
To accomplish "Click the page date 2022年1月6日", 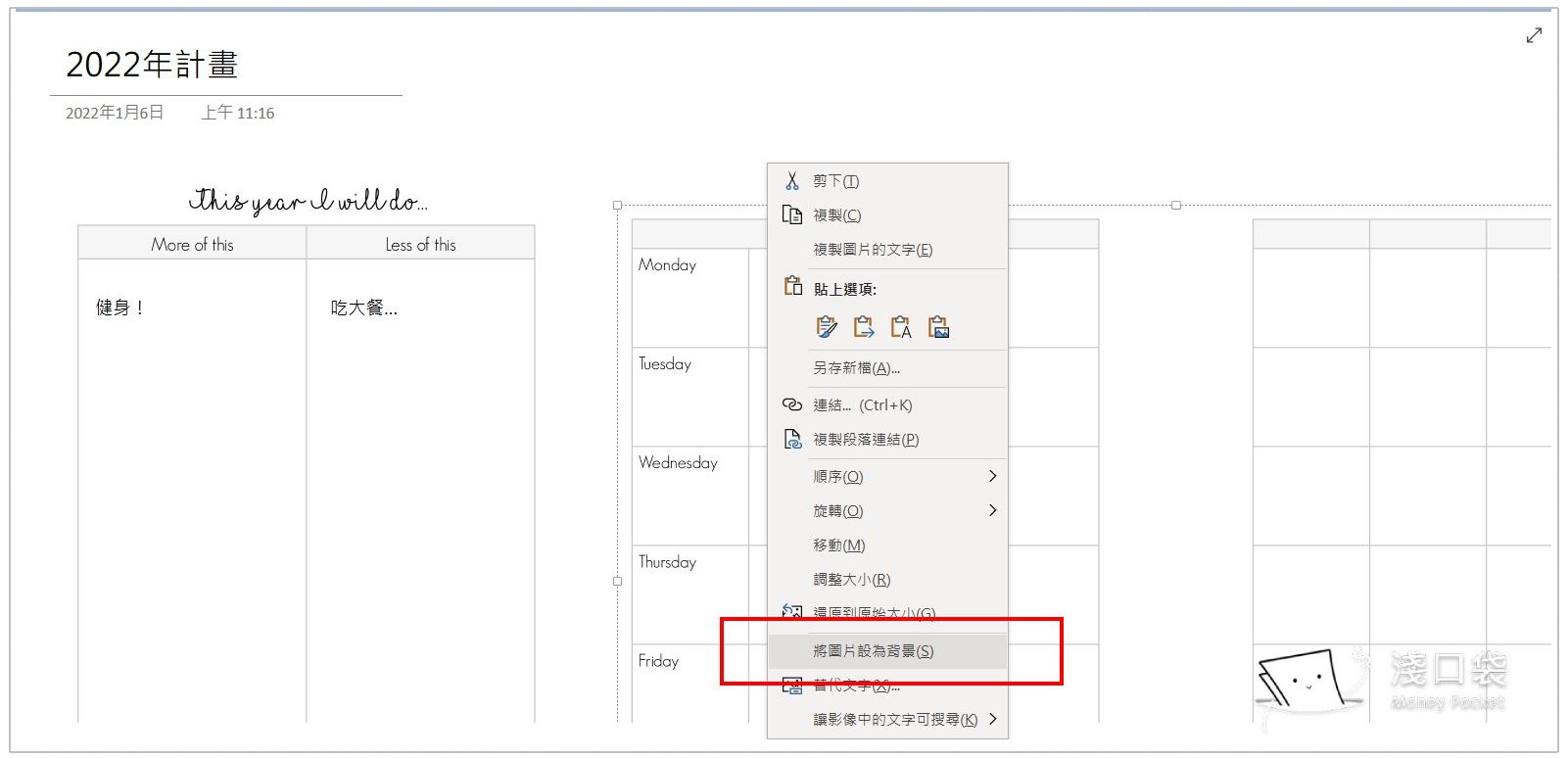I will coord(115,113).
